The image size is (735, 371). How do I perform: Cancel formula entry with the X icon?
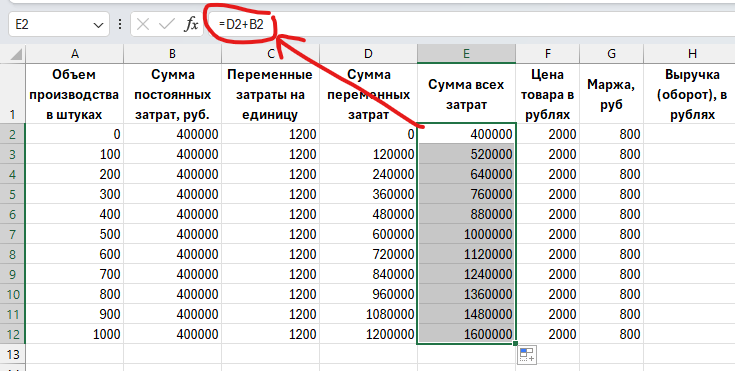pos(143,24)
